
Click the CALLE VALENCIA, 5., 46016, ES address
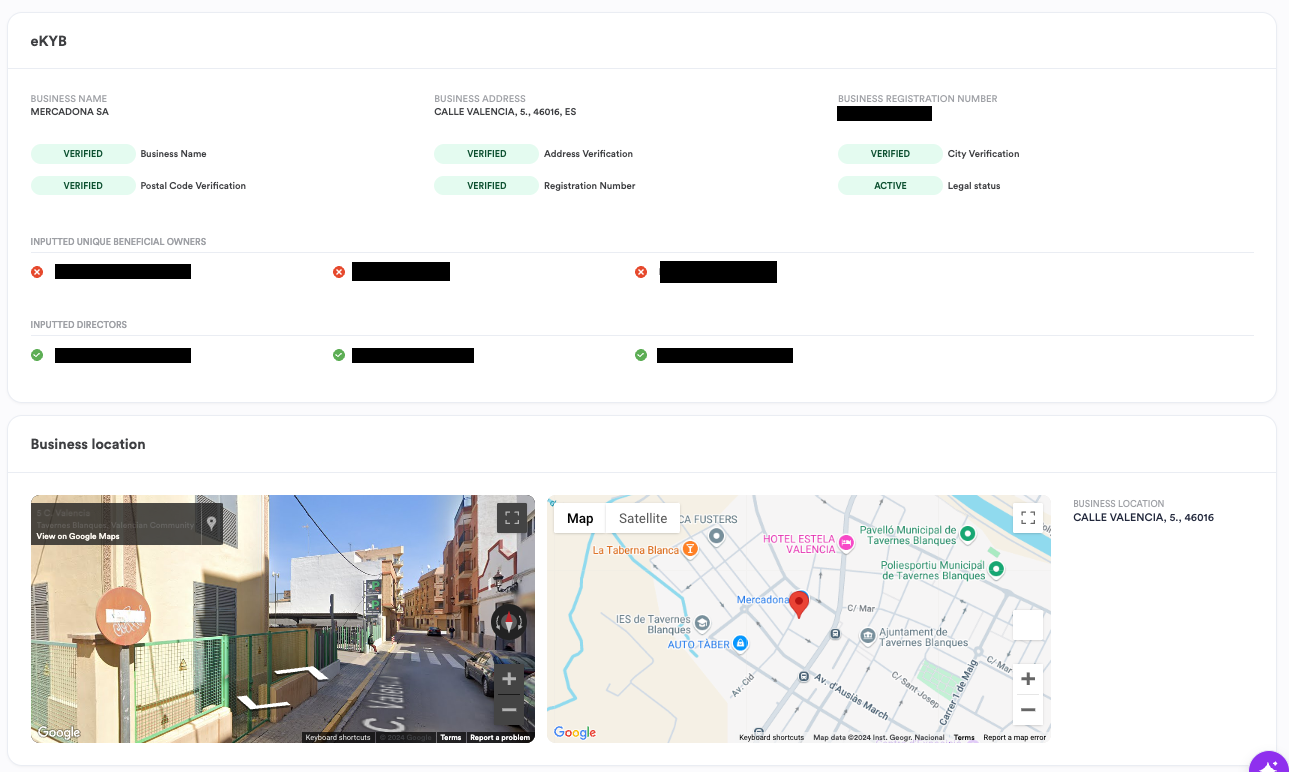(505, 112)
